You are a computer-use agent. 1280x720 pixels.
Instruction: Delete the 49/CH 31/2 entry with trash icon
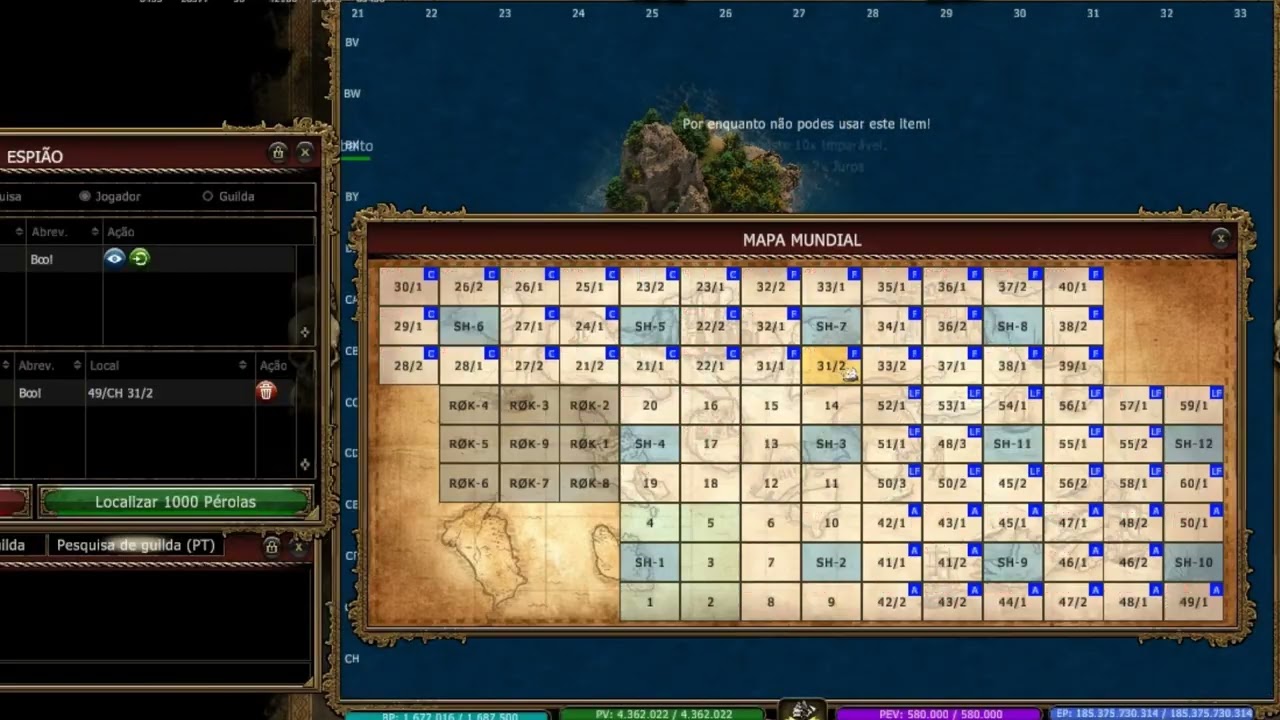pos(266,392)
